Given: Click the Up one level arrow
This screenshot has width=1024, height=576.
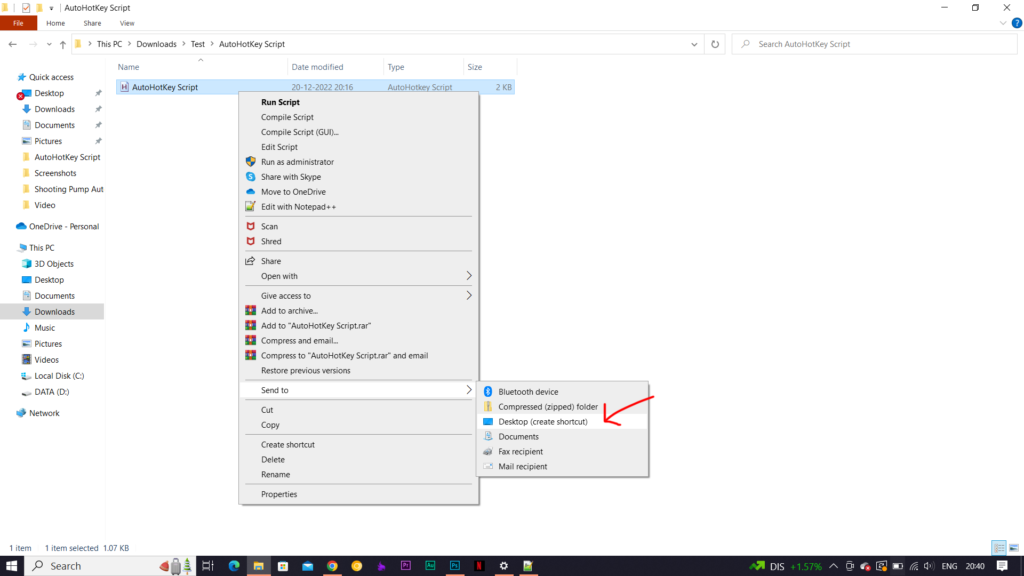Looking at the screenshot, I should [x=63, y=44].
